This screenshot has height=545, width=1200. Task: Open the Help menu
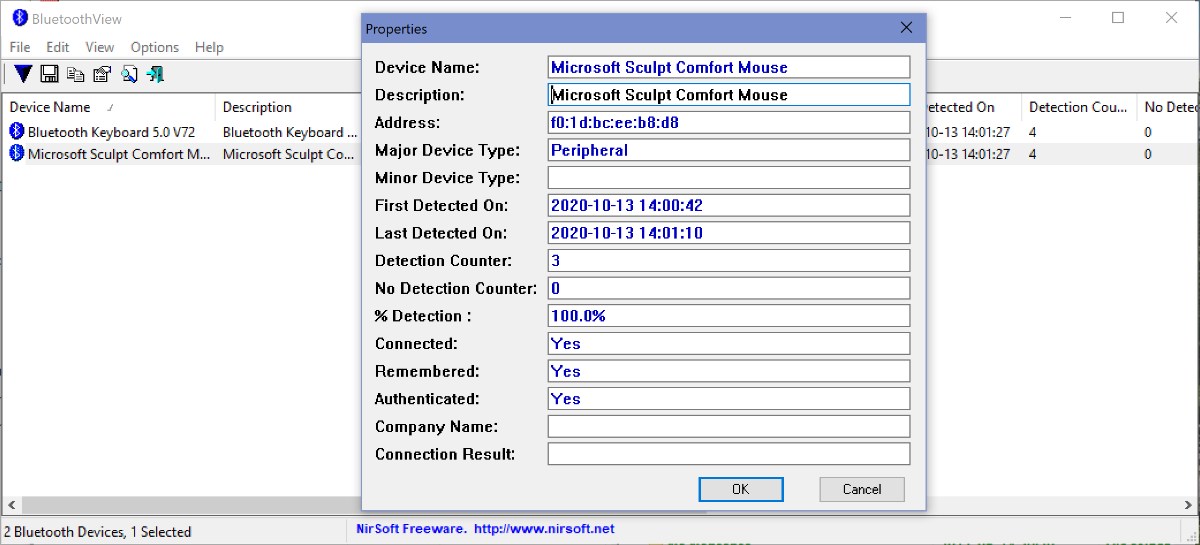point(209,47)
